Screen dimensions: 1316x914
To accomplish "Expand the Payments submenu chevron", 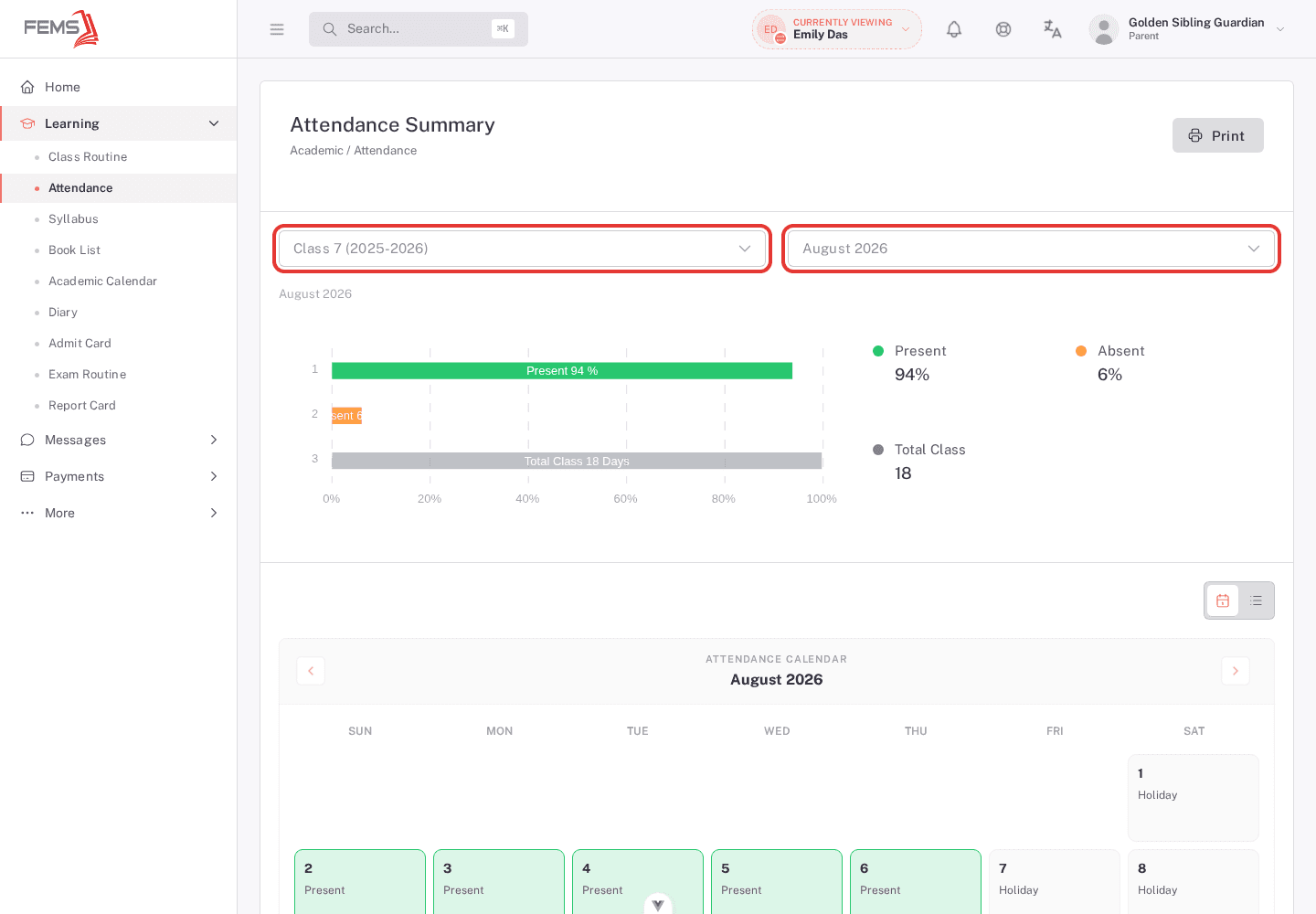I will point(214,476).
